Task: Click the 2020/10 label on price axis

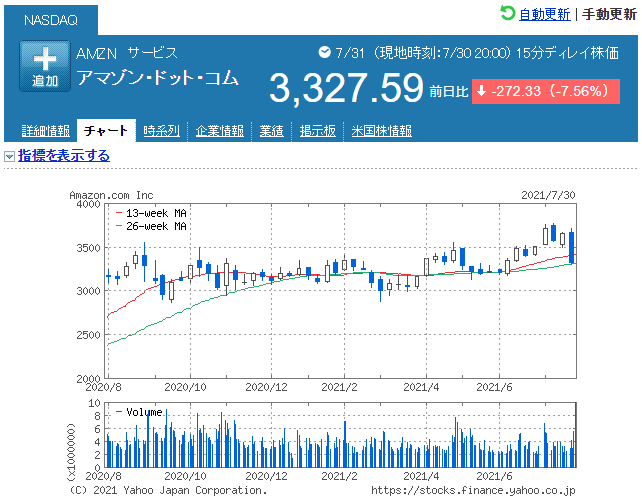Action: (x=185, y=387)
